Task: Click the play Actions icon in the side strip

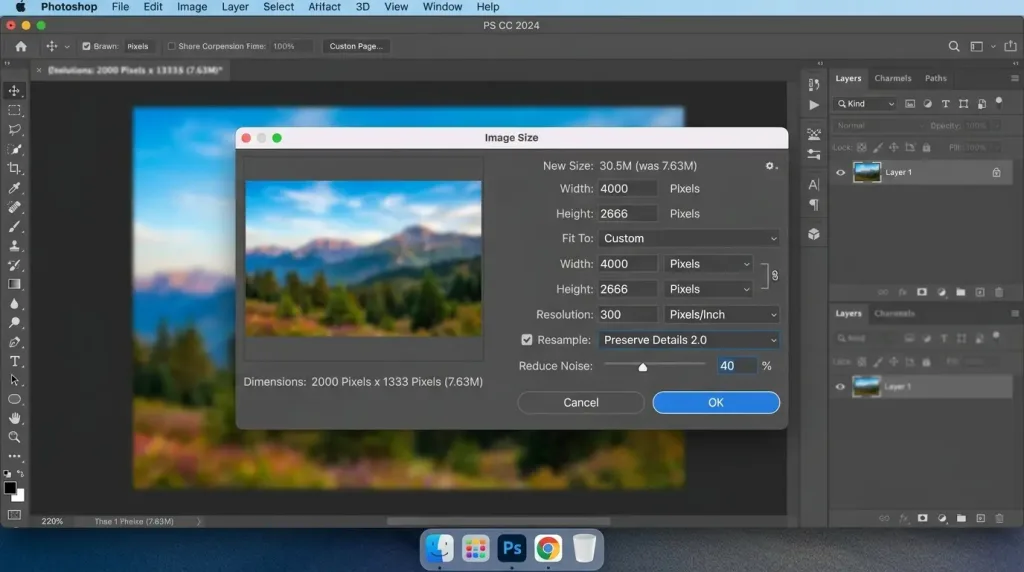Action: (814, 104)
